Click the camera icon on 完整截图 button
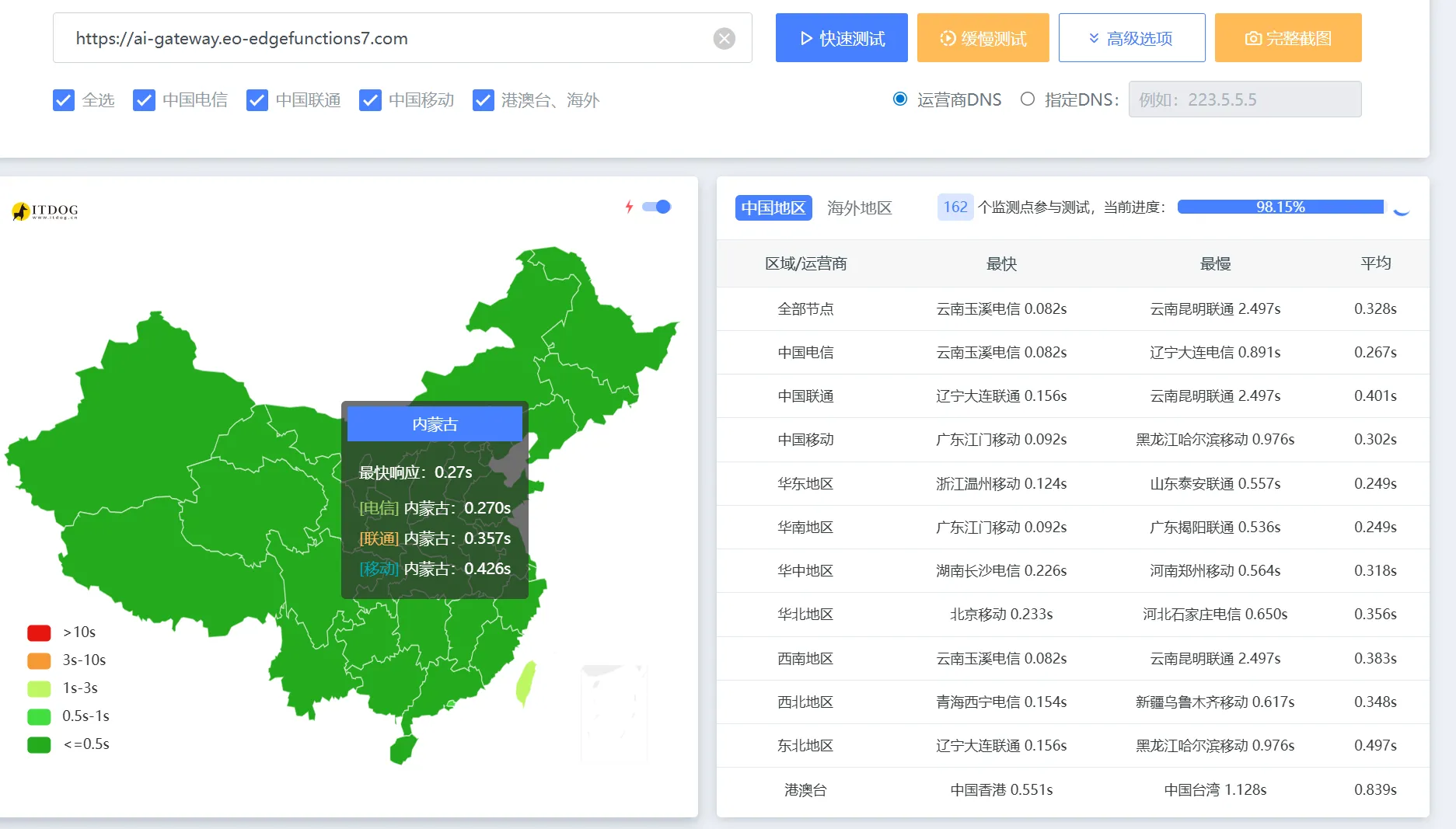This screenshot has height=829, width=1456. pos(1253,37)
